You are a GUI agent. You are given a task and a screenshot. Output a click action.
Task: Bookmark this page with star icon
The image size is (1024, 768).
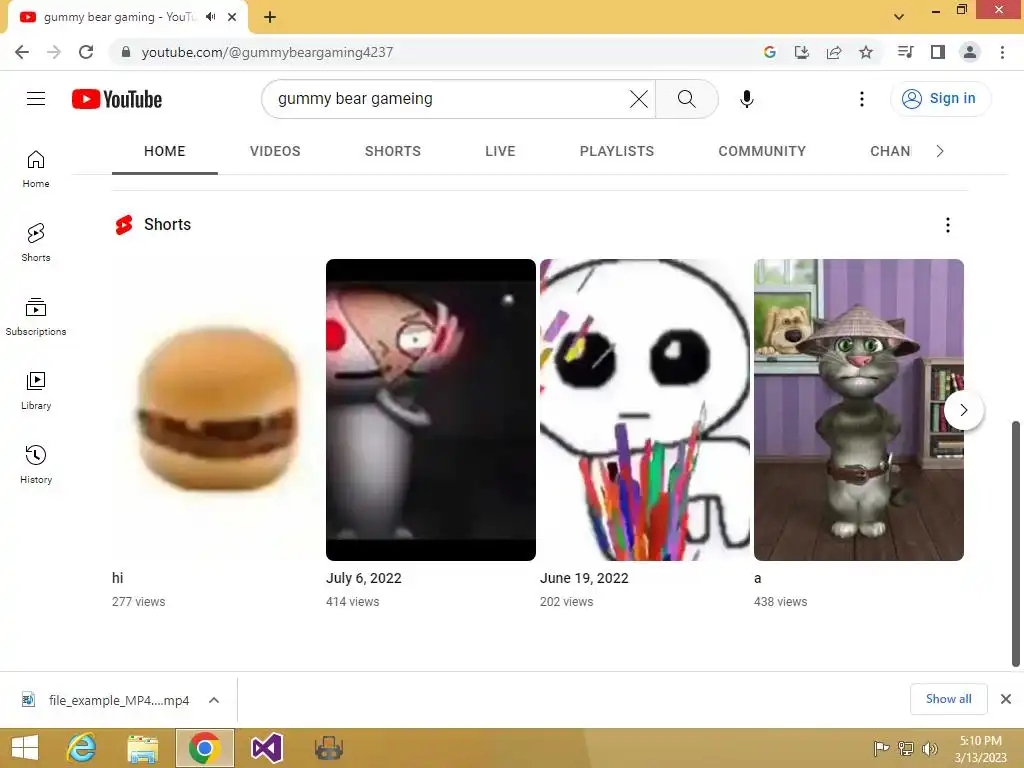[865, 52]
